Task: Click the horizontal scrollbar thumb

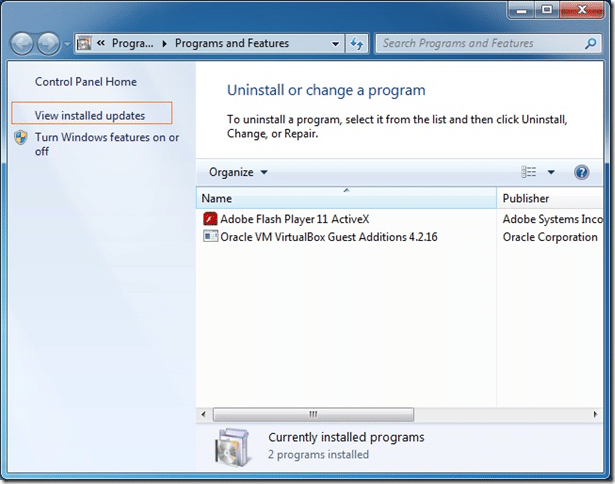Action: [x=313, y=414]
